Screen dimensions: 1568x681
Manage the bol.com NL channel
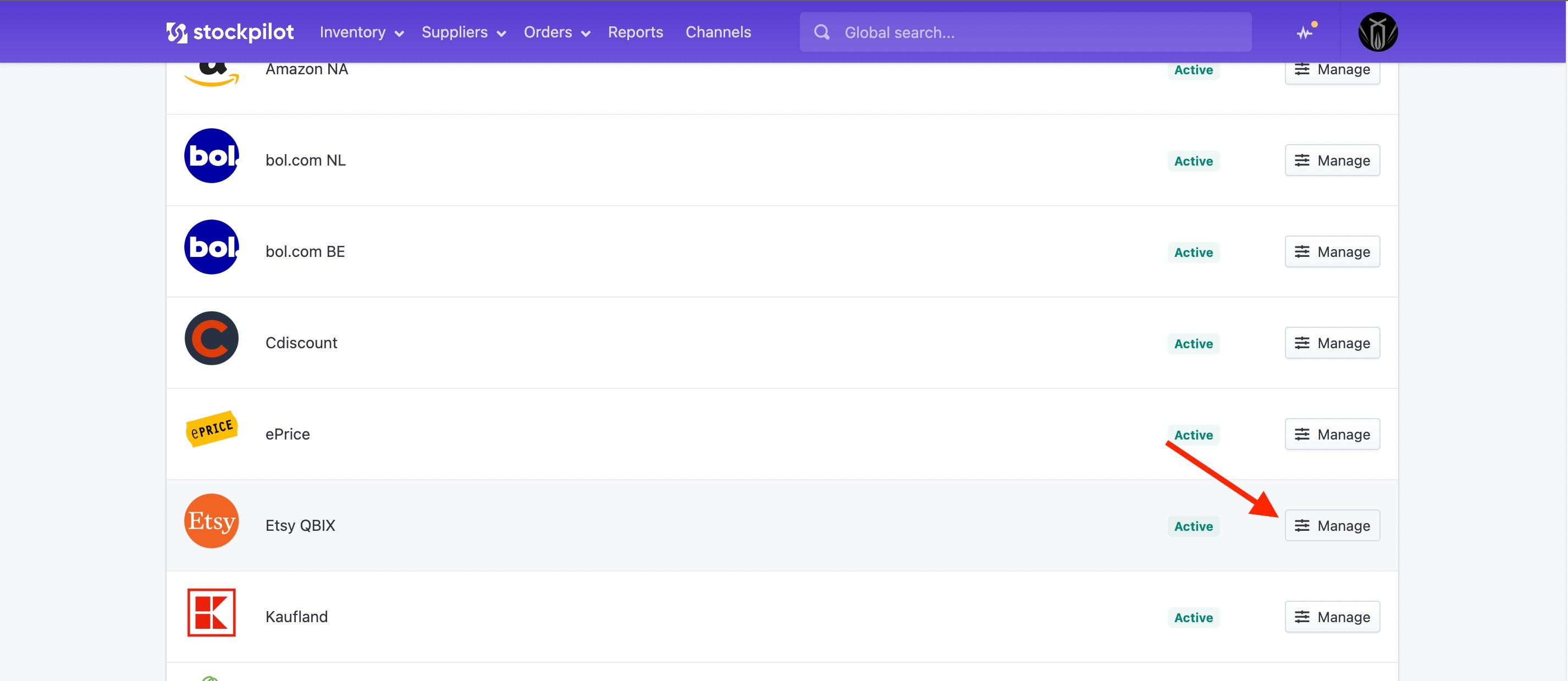(1332, 161)
